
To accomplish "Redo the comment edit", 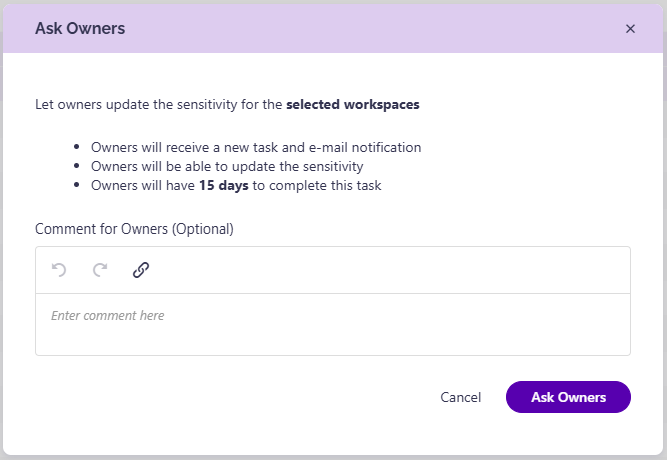I will pos(100,270).
